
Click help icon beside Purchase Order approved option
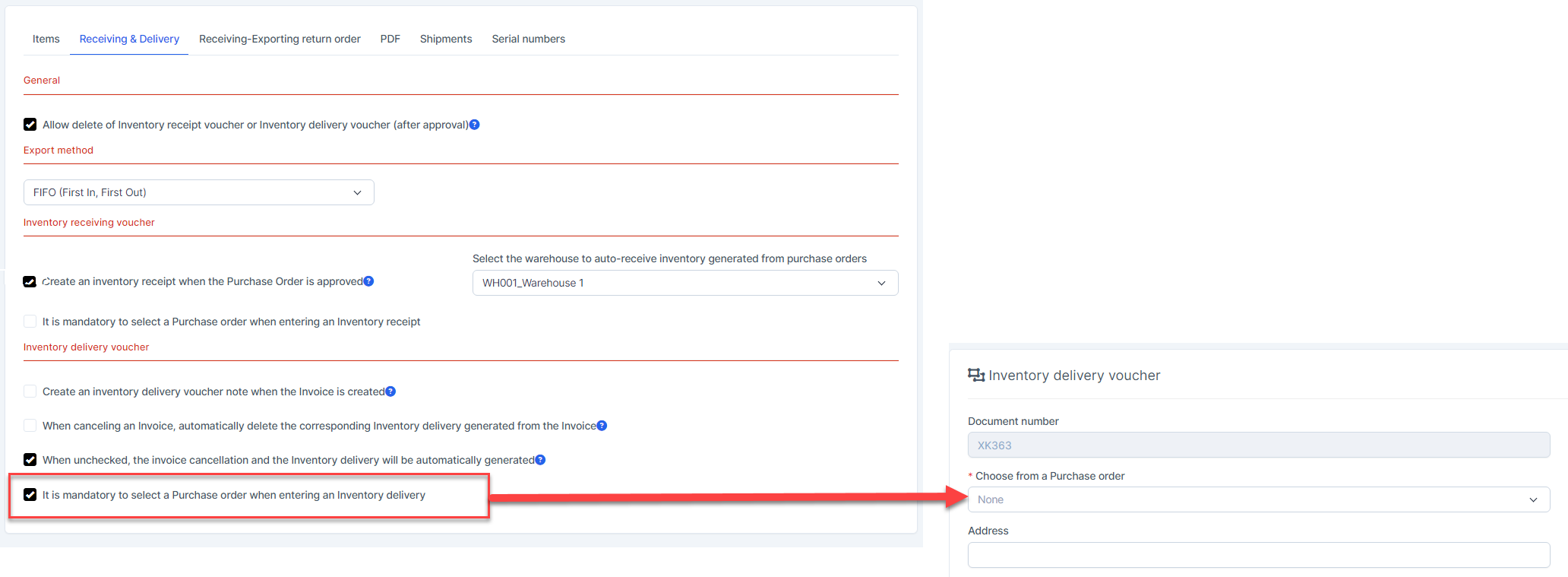tap(368, 281)
